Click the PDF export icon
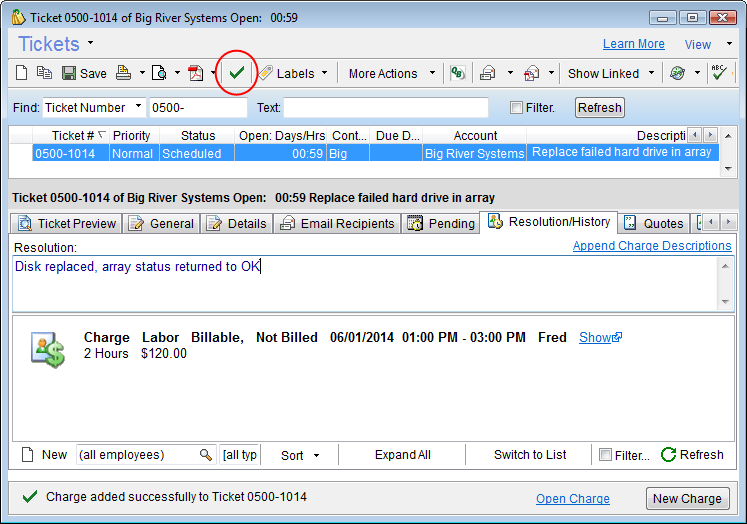This screenshot has height=524, width=747. click(196, 73)
